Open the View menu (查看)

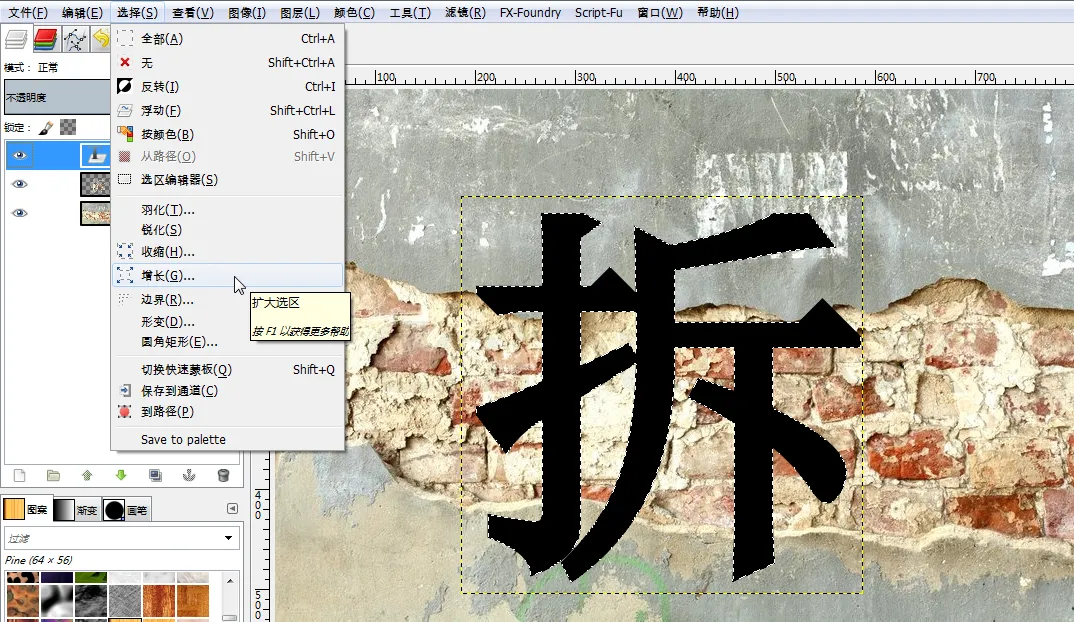coord(193,12)
